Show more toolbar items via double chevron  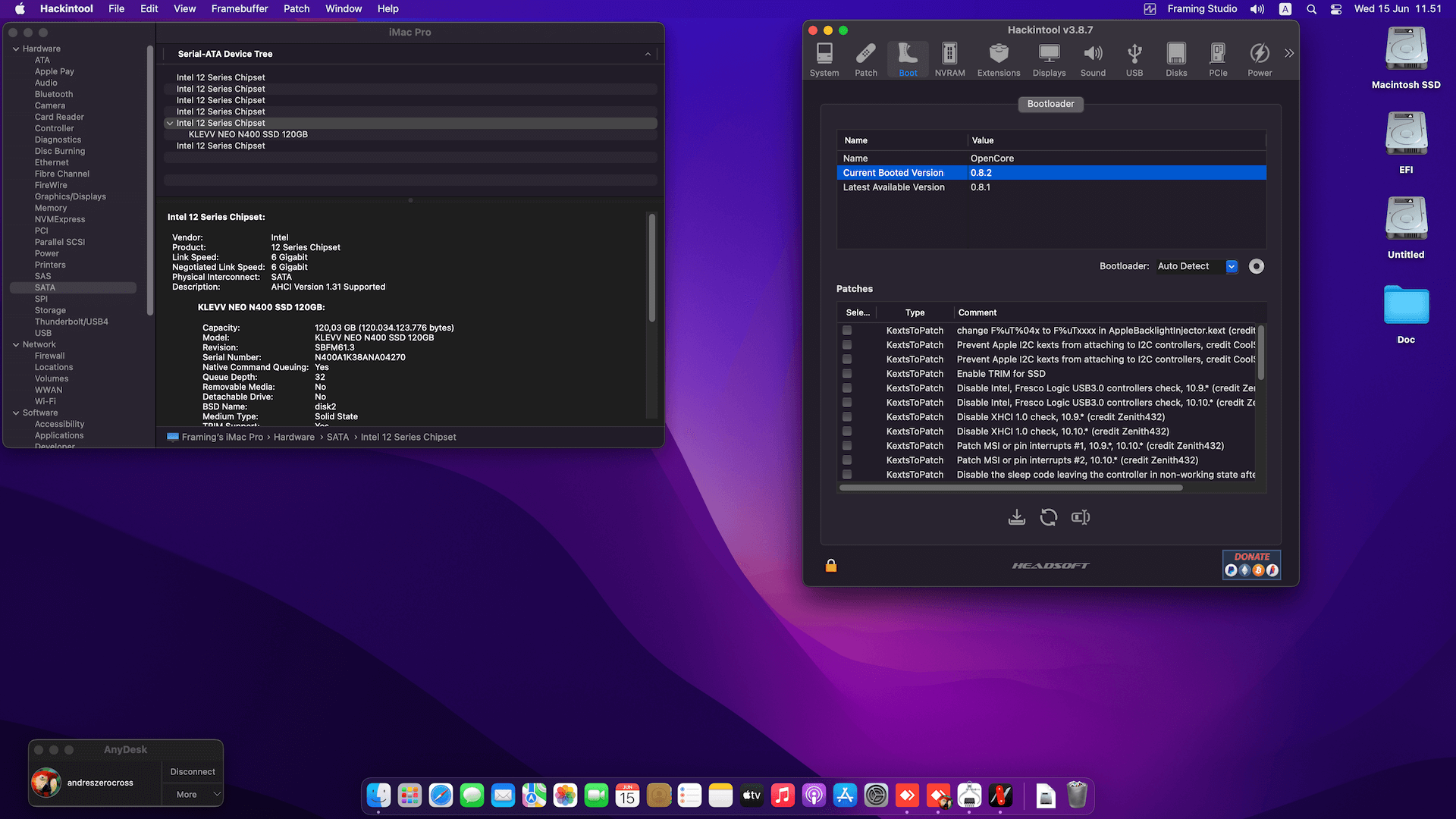pyautogui.click(x=1289, y=53)
